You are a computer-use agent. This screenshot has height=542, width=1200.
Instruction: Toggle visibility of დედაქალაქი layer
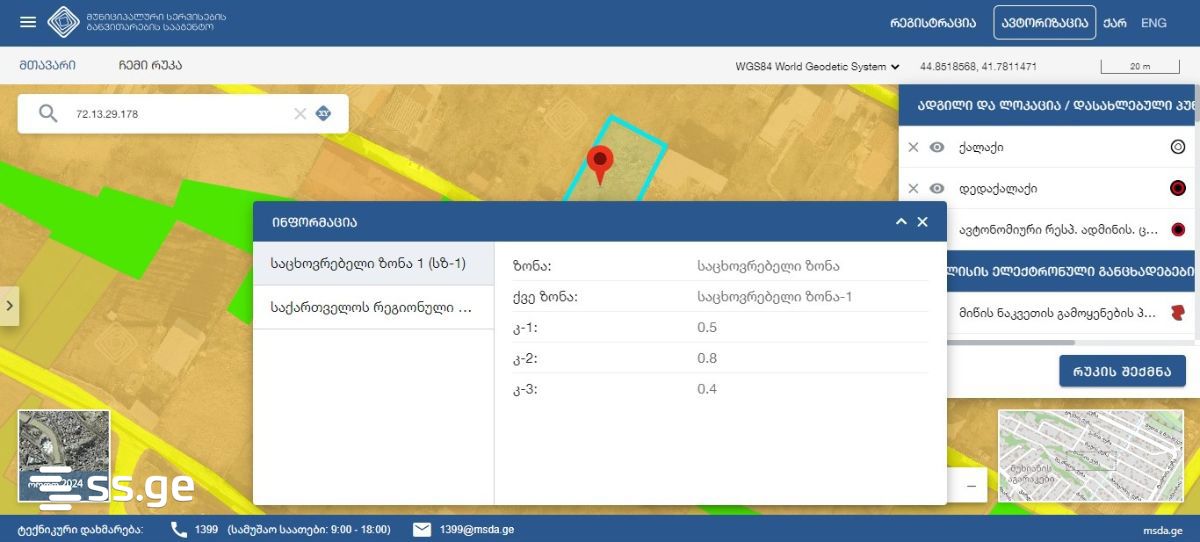point(937,188)
